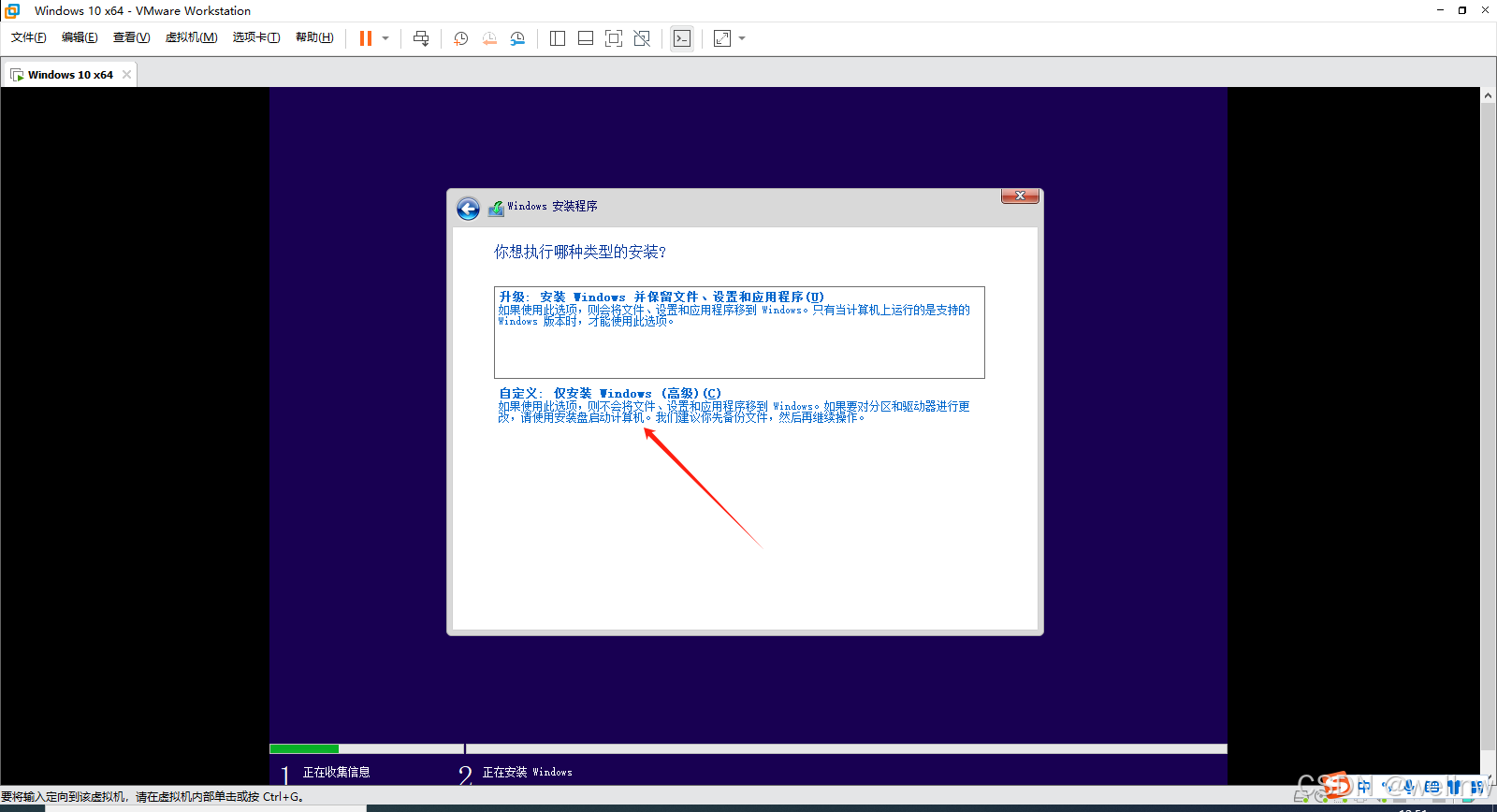Open the 查看(V) menu
This screenshot has width=1497, height=812.
coord(131,37)
